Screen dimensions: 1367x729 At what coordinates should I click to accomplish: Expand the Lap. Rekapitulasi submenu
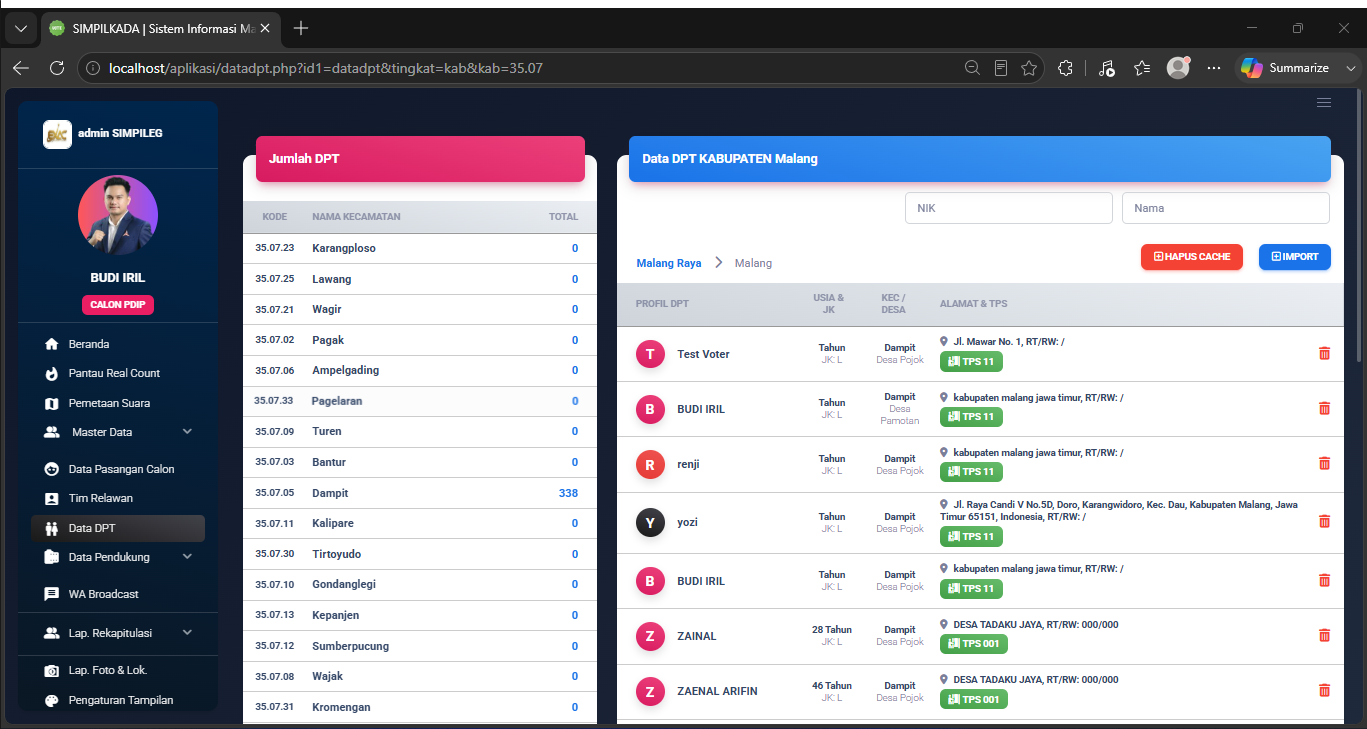click(117, 633)
